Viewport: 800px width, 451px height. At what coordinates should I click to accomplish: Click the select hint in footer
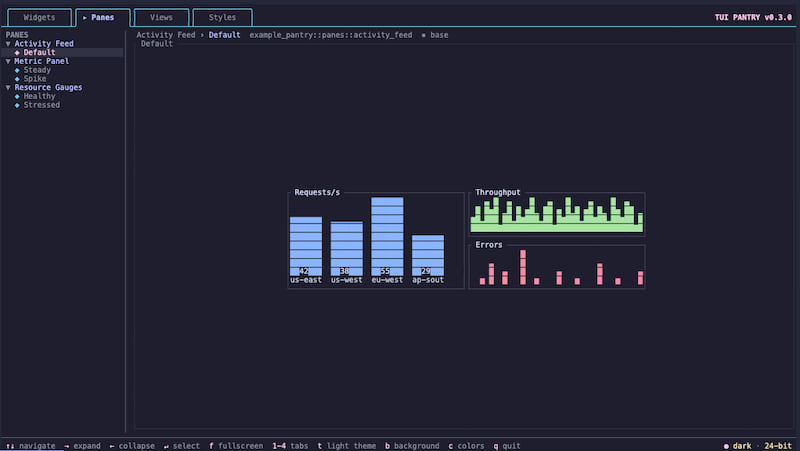pyautogui.click(x=182, y=446)
